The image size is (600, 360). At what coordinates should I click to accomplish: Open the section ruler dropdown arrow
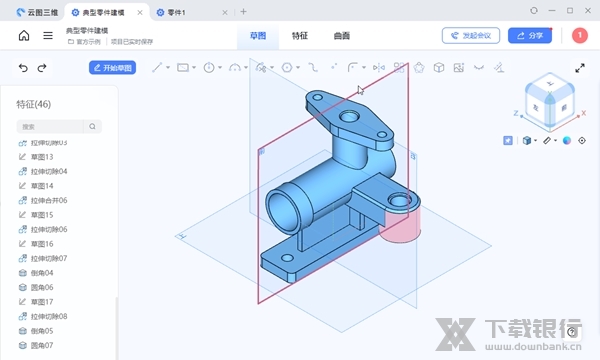click(x=555, y=140)
